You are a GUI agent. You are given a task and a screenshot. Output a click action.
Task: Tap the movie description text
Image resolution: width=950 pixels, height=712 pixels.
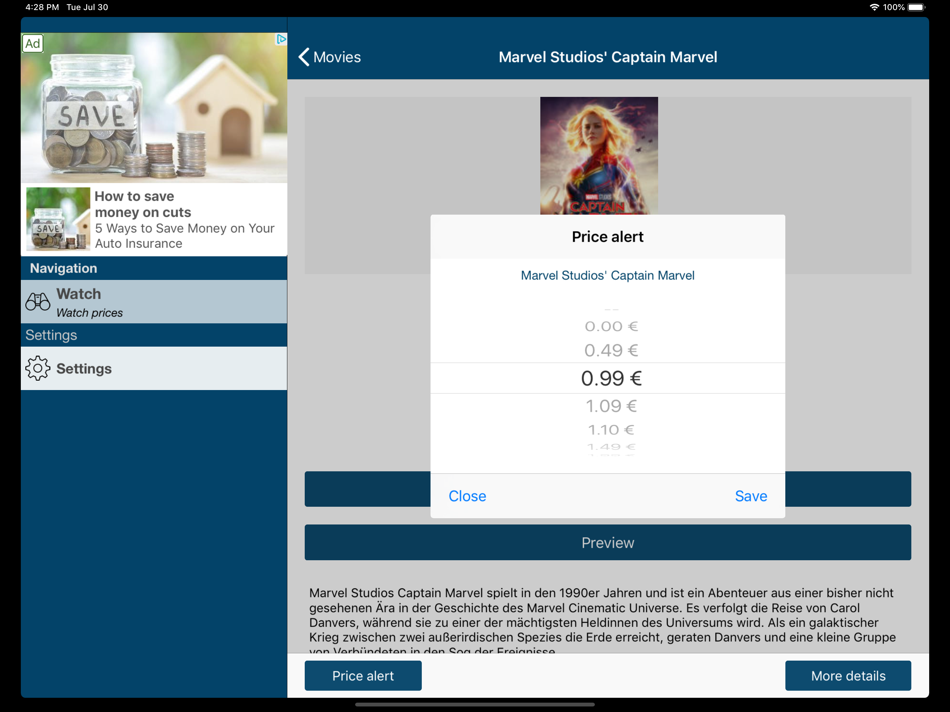602,619
